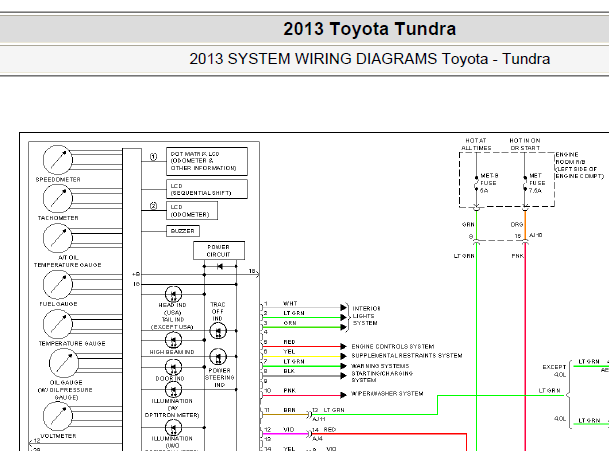
Task: Click the Head Ind LED symbol
Action: 173,294
